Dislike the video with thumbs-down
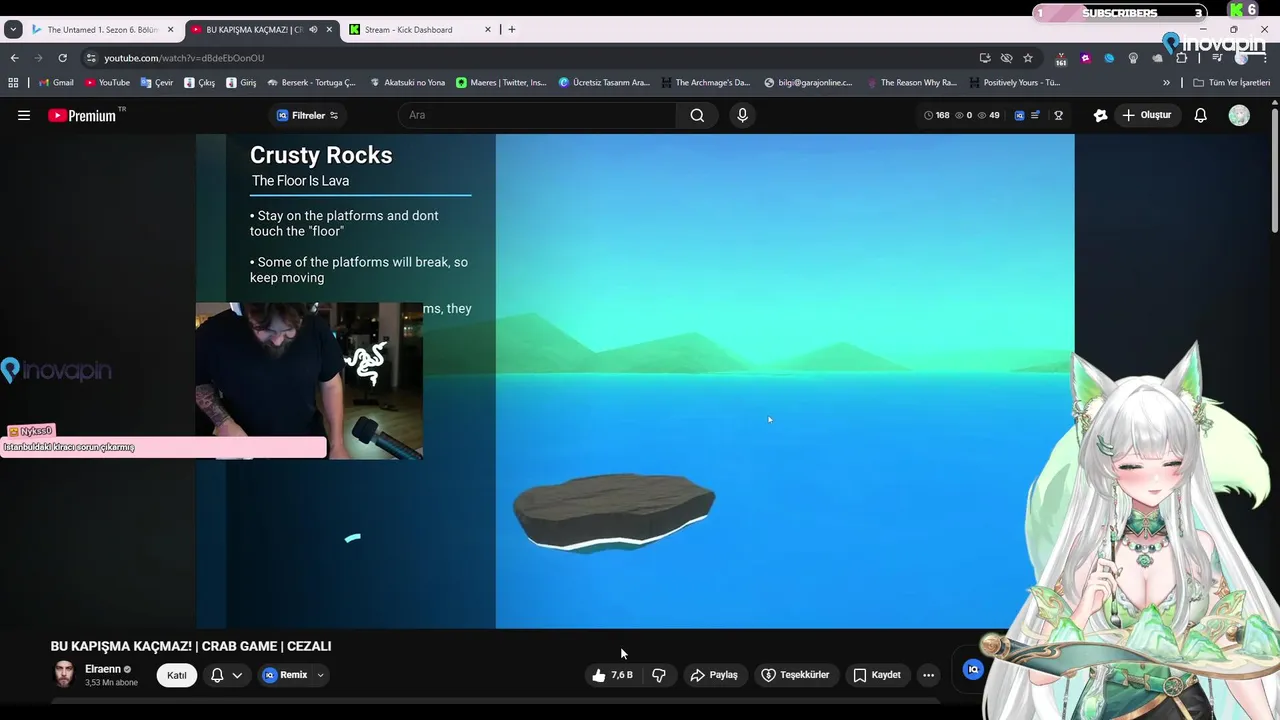 pyautogui.click(x=659, y=675)
